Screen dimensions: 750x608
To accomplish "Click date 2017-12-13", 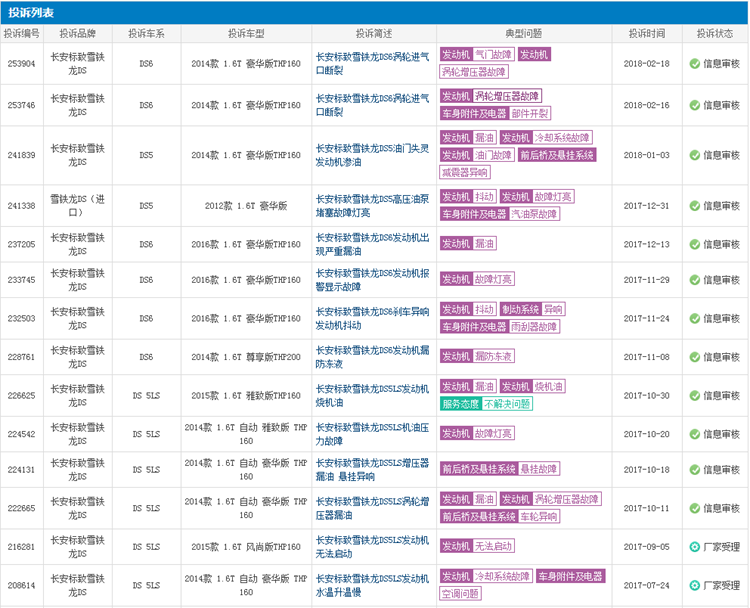I will pyautogui.click(x=647, y=244).
